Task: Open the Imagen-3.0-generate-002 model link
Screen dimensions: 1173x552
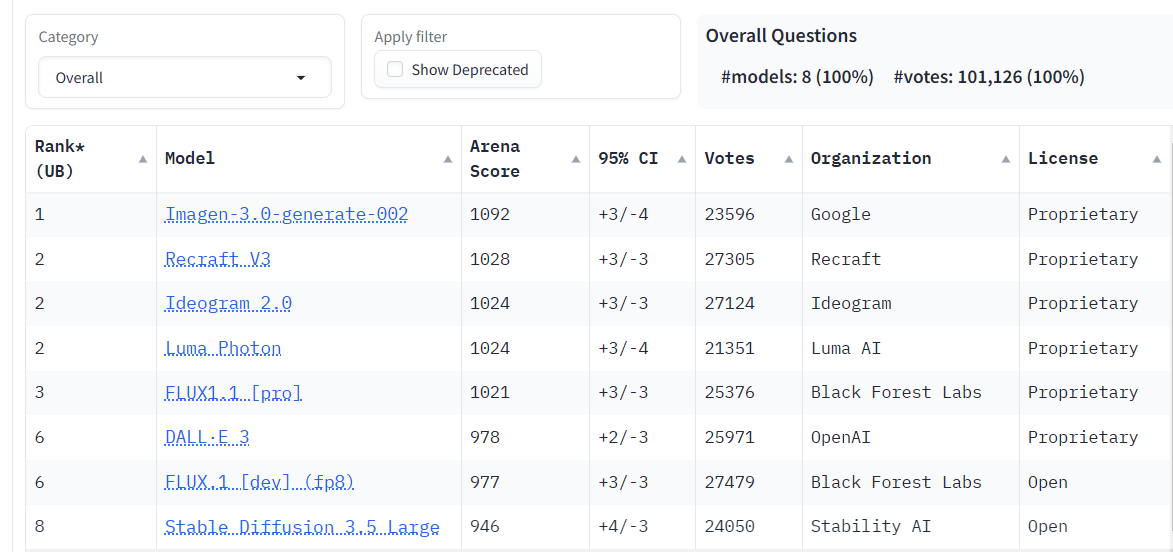Action: pyautogui.click(x=287, y=215)
